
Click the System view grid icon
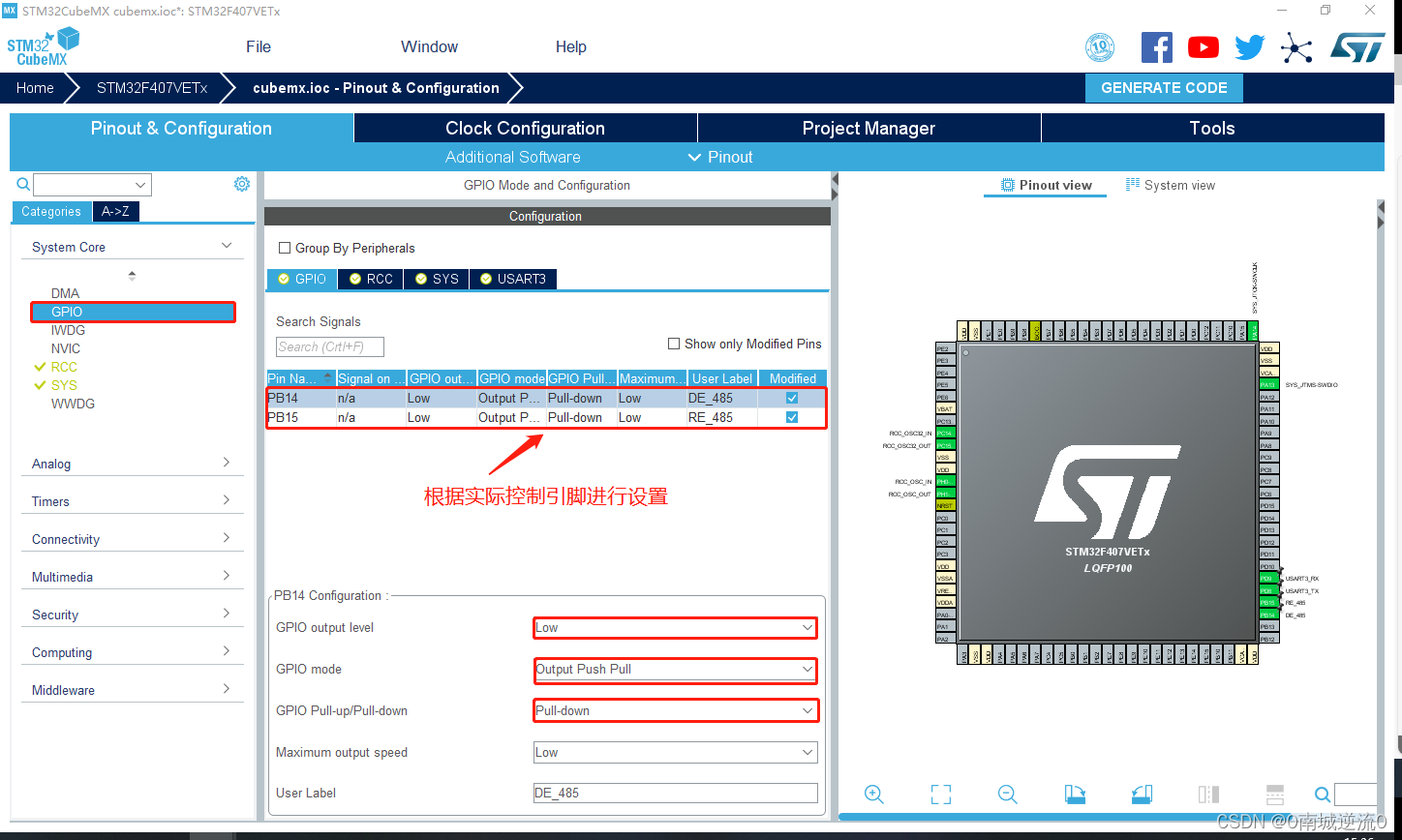point(1133,185)
